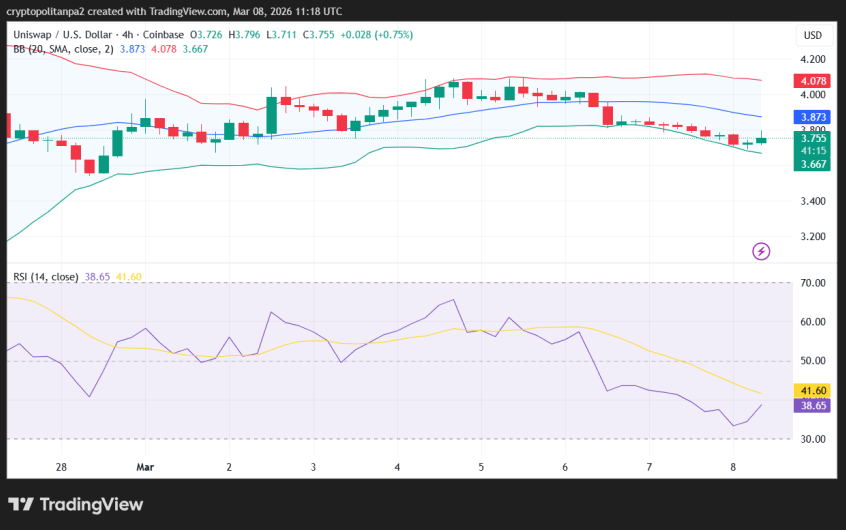Click the yellow 41.60 RSI average label
This screenshot has height=530, width=846.
click(x=812, y=391)
